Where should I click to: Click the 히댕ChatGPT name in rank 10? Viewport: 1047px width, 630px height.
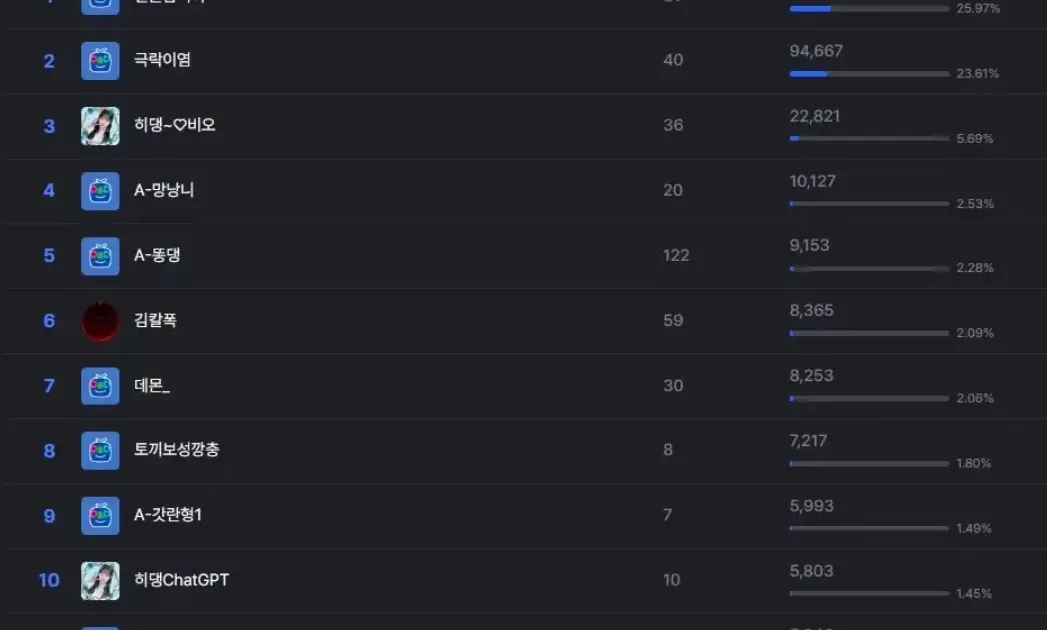pyautogui.click(x=181, y=580)
